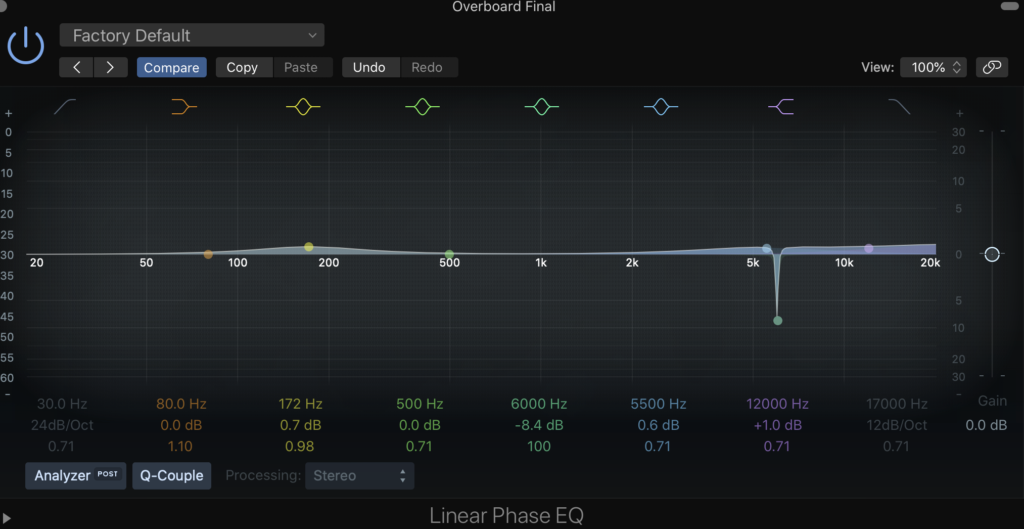Toggle the plugin power bypass button

click(x=26, y=46)
